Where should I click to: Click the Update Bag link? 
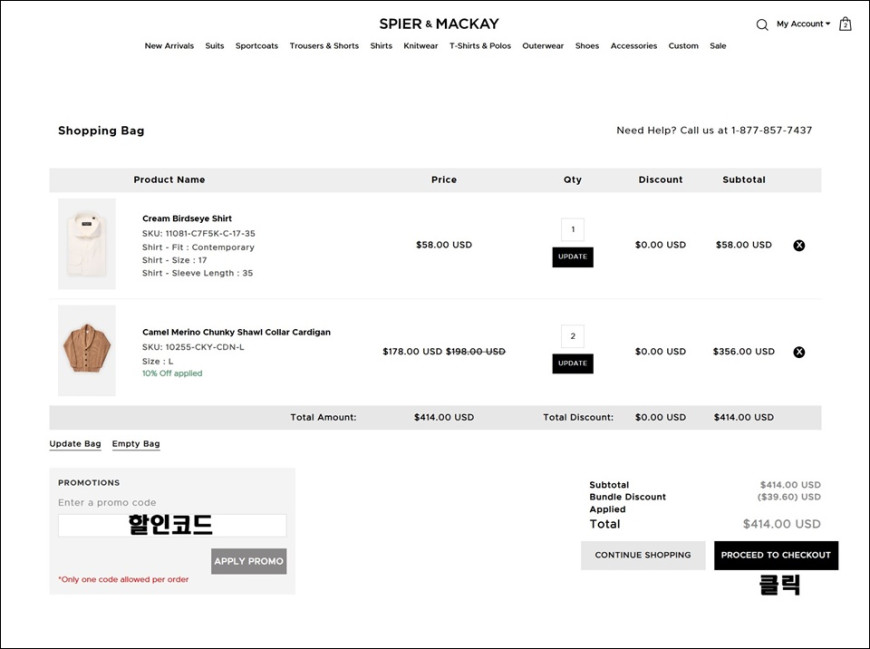[x=75, y=444]
